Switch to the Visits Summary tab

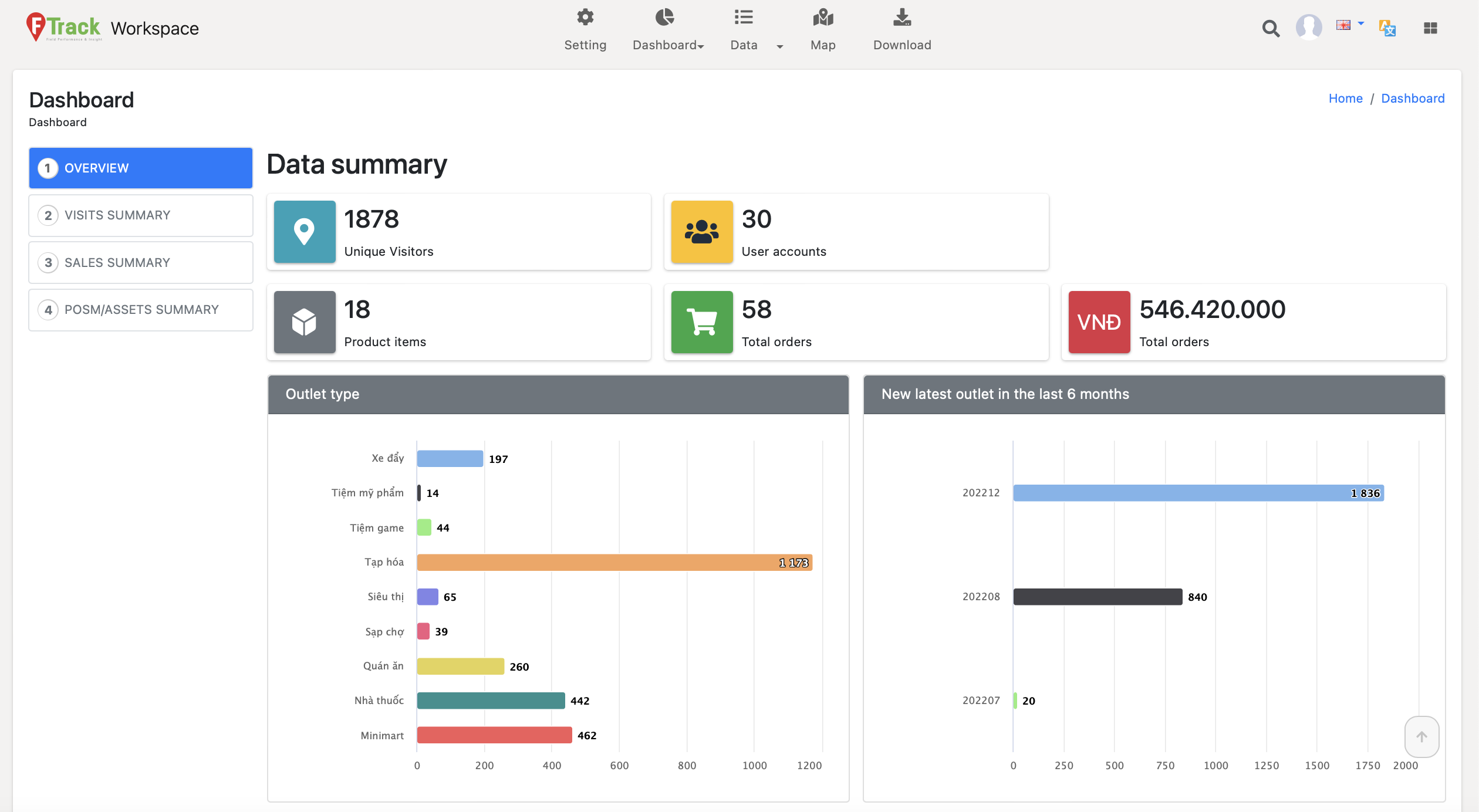(x=140, y=215)
